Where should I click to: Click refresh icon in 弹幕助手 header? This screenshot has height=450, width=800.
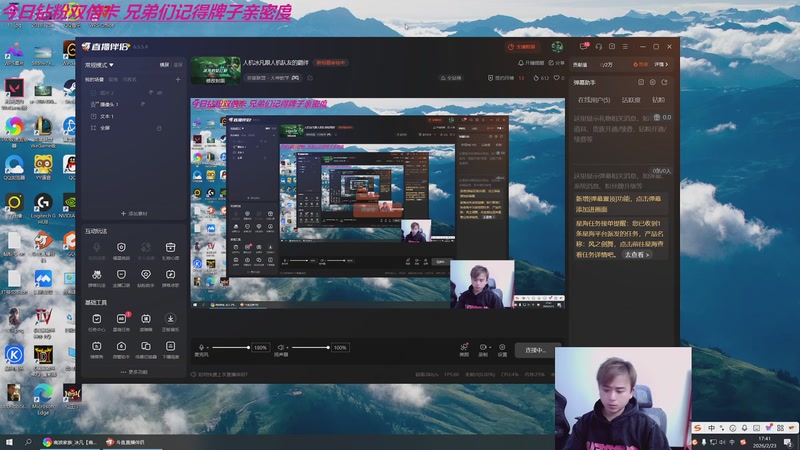click(x=664, y=82)
